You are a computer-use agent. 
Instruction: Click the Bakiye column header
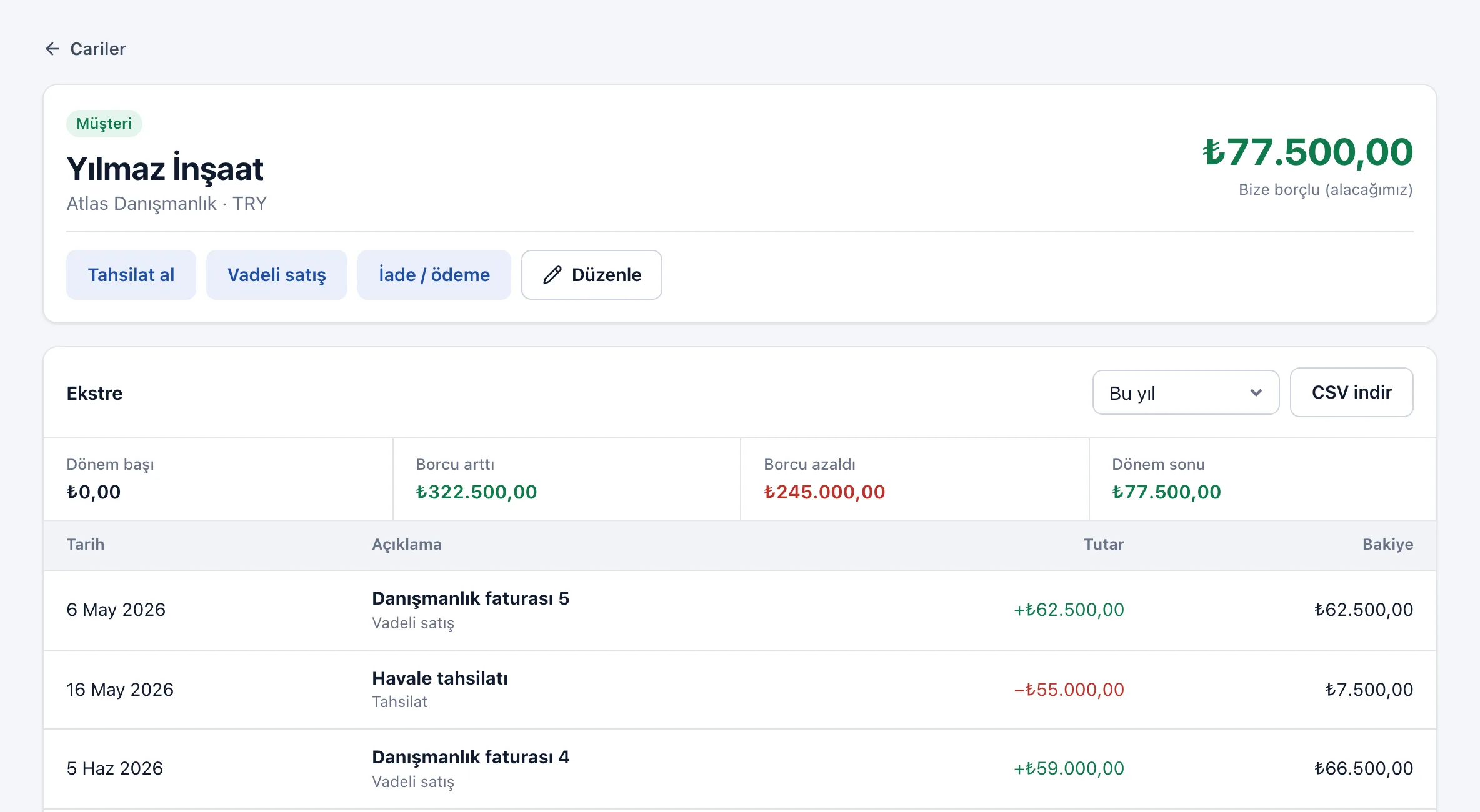[1387, 544]
